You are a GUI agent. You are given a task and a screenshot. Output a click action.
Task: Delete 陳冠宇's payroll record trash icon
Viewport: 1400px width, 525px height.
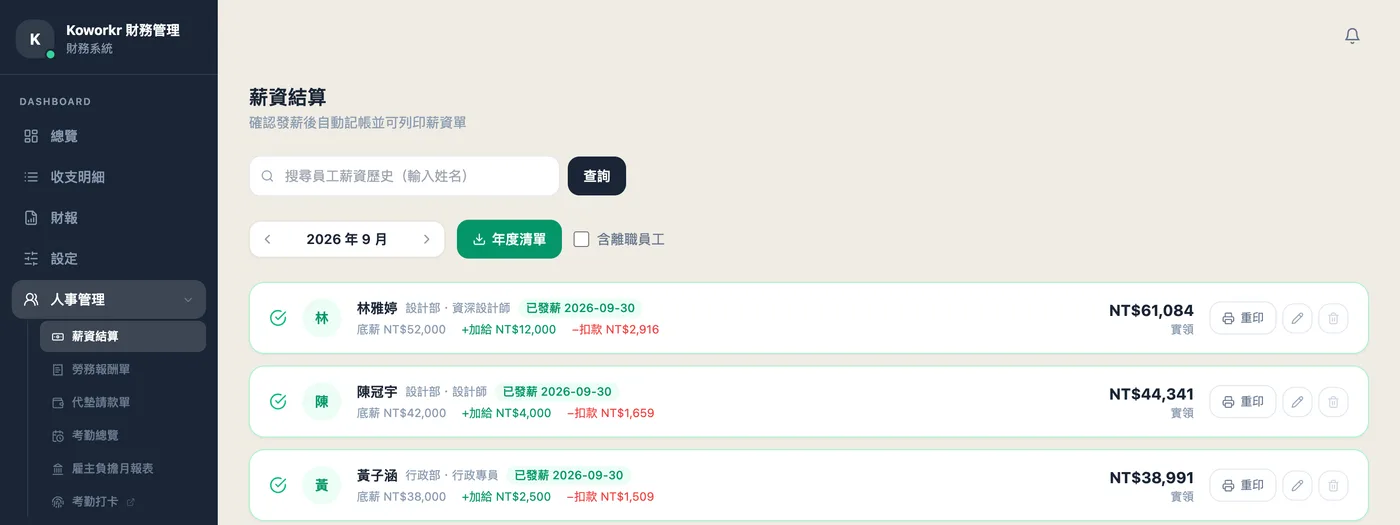pos(1333,402)
